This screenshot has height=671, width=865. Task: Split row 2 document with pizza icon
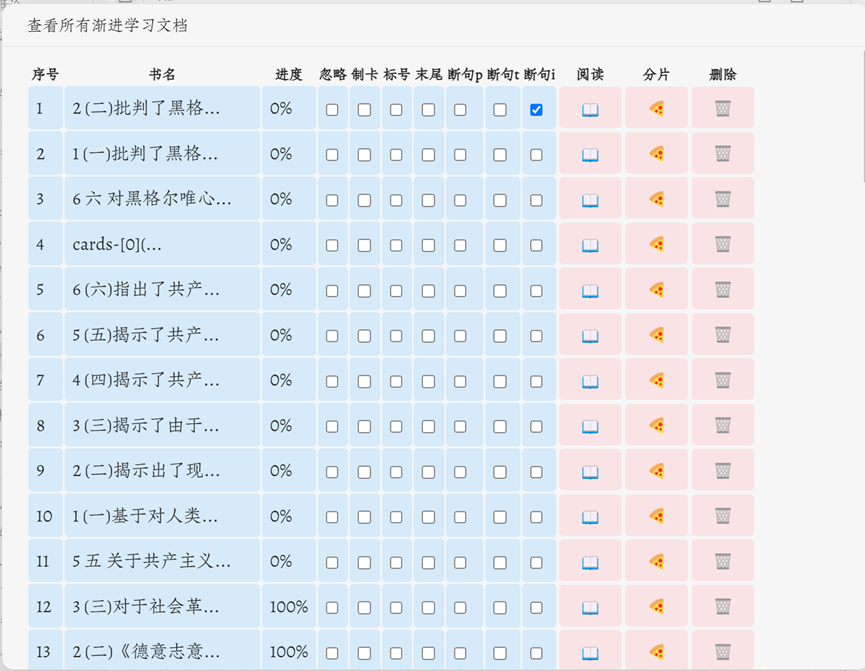click(656, 154)
